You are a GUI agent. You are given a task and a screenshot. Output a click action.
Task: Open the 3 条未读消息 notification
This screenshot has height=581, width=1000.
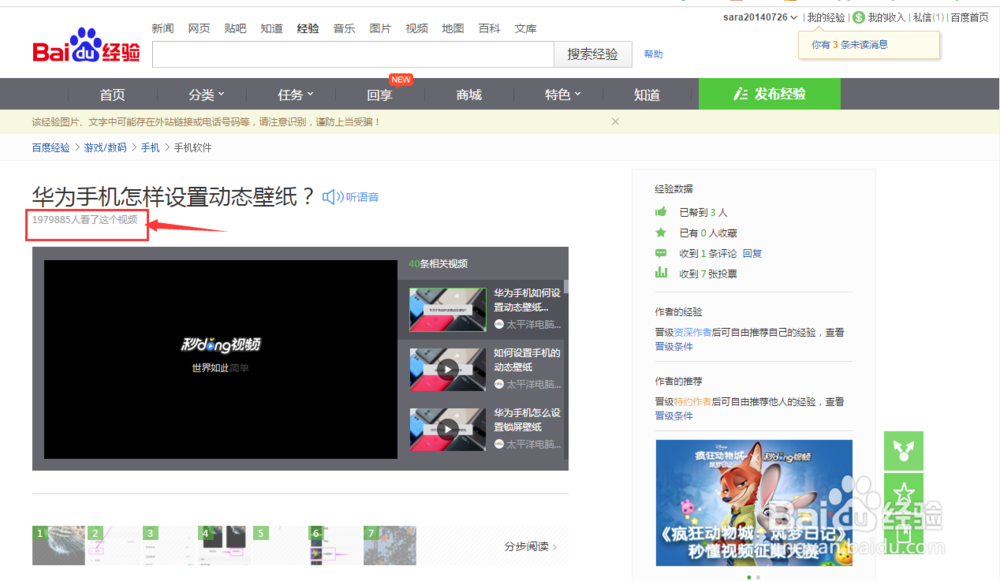click(x=849, y=45)
